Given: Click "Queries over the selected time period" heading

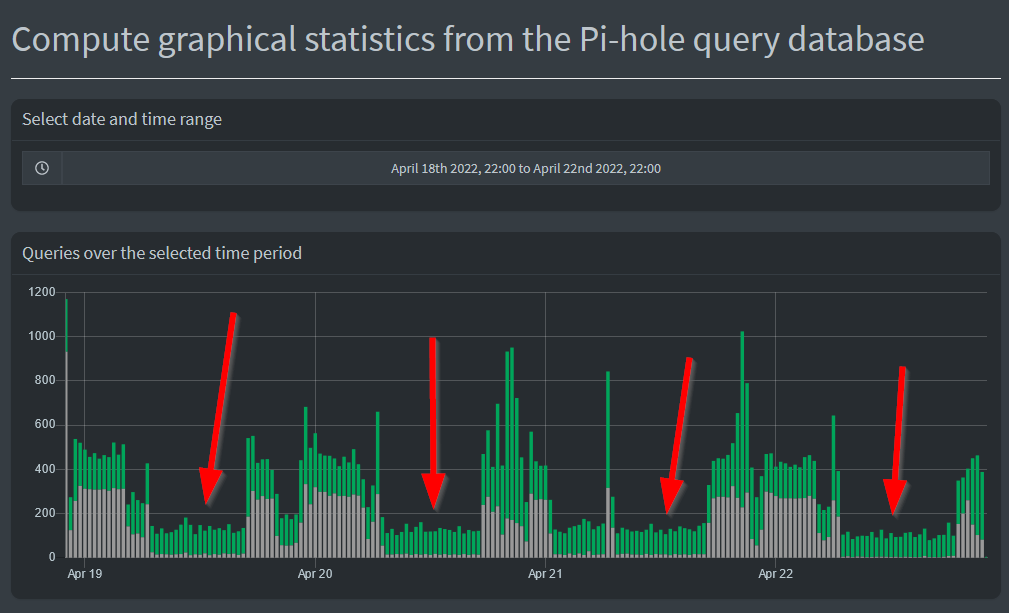Looking at the screenshot, I should [x=162, y=253].
